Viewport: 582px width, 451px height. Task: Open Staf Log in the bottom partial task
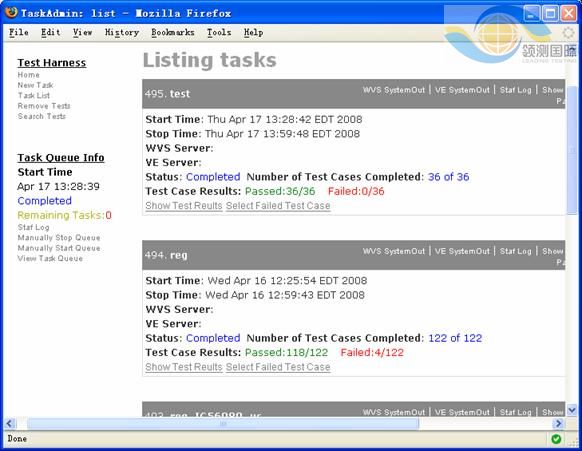tap(516, 412)
